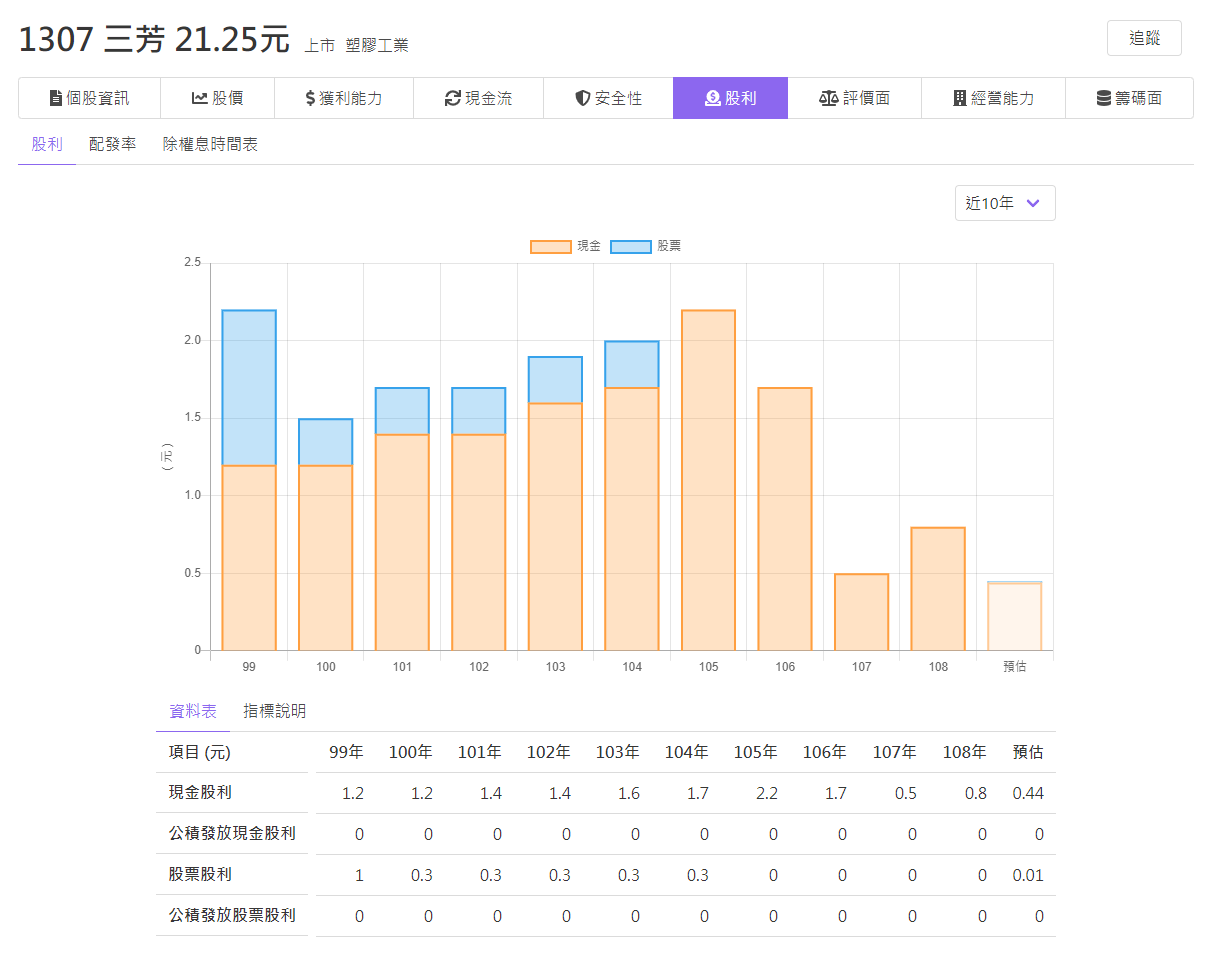Click the 塑膠工業 industry link
The width and height of the screenshot is (1227, 956).
[377, 46]
